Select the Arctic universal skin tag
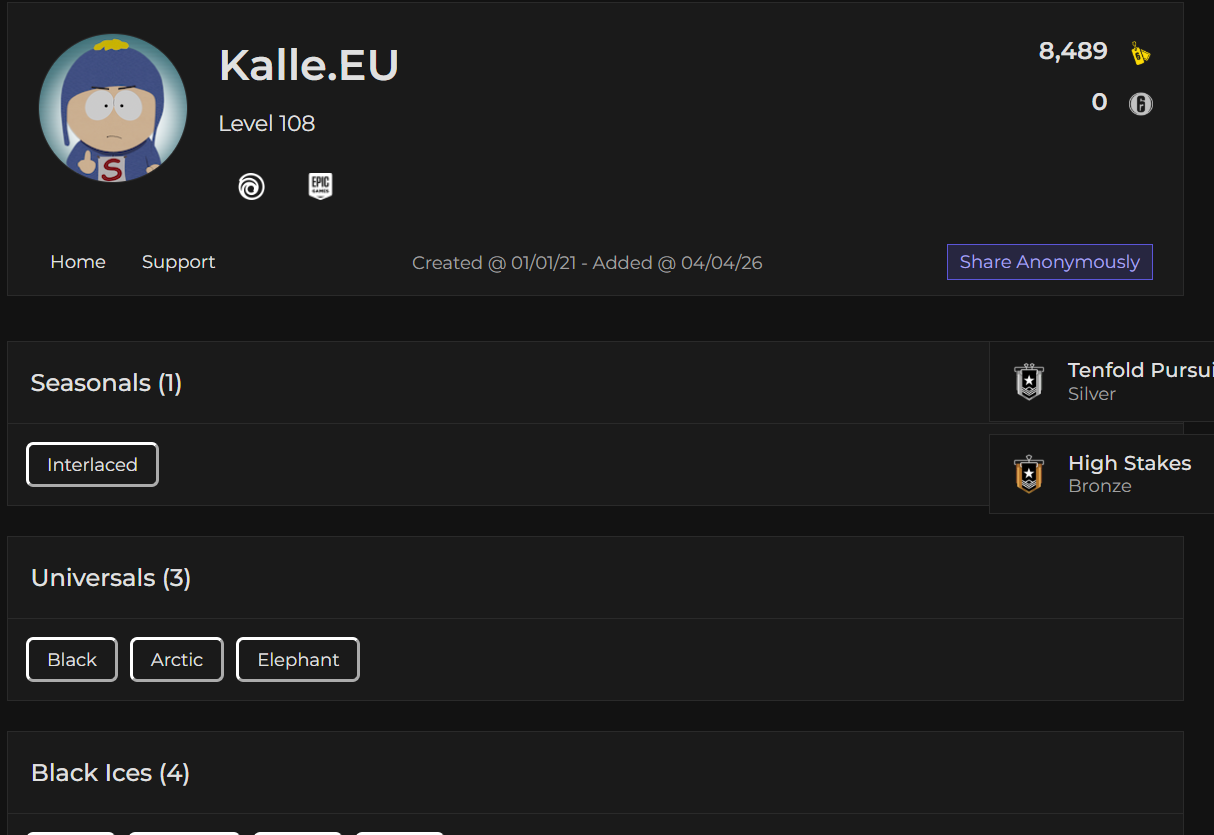This screenshot has height=835, width=1214. (177, 659)
